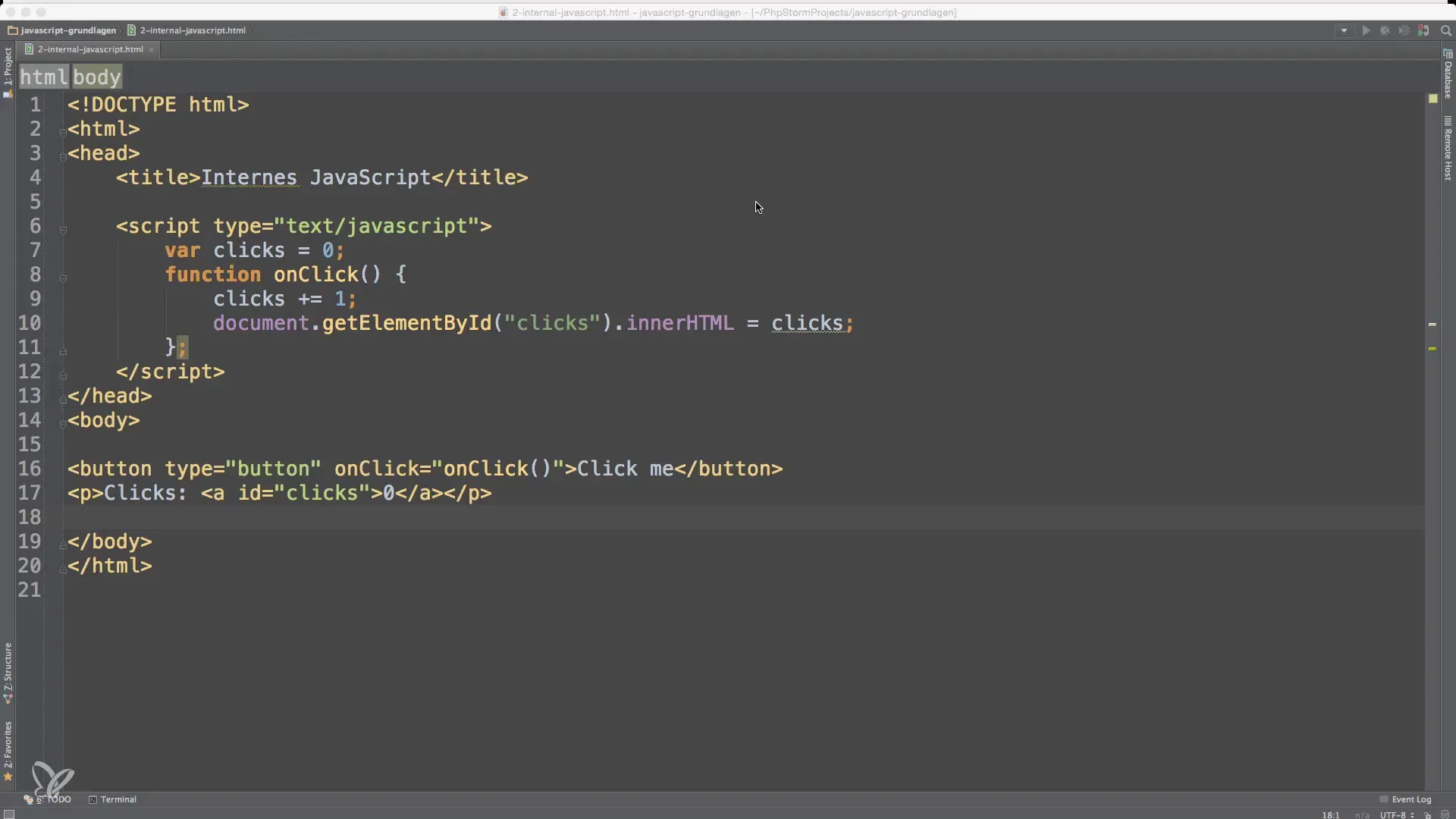Click the yellow inspection status indicator

pos(1432,99)
